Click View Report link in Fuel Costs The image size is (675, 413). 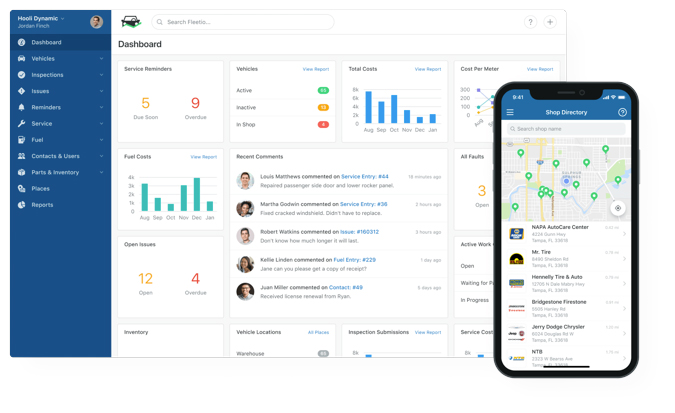click(203, 157)
